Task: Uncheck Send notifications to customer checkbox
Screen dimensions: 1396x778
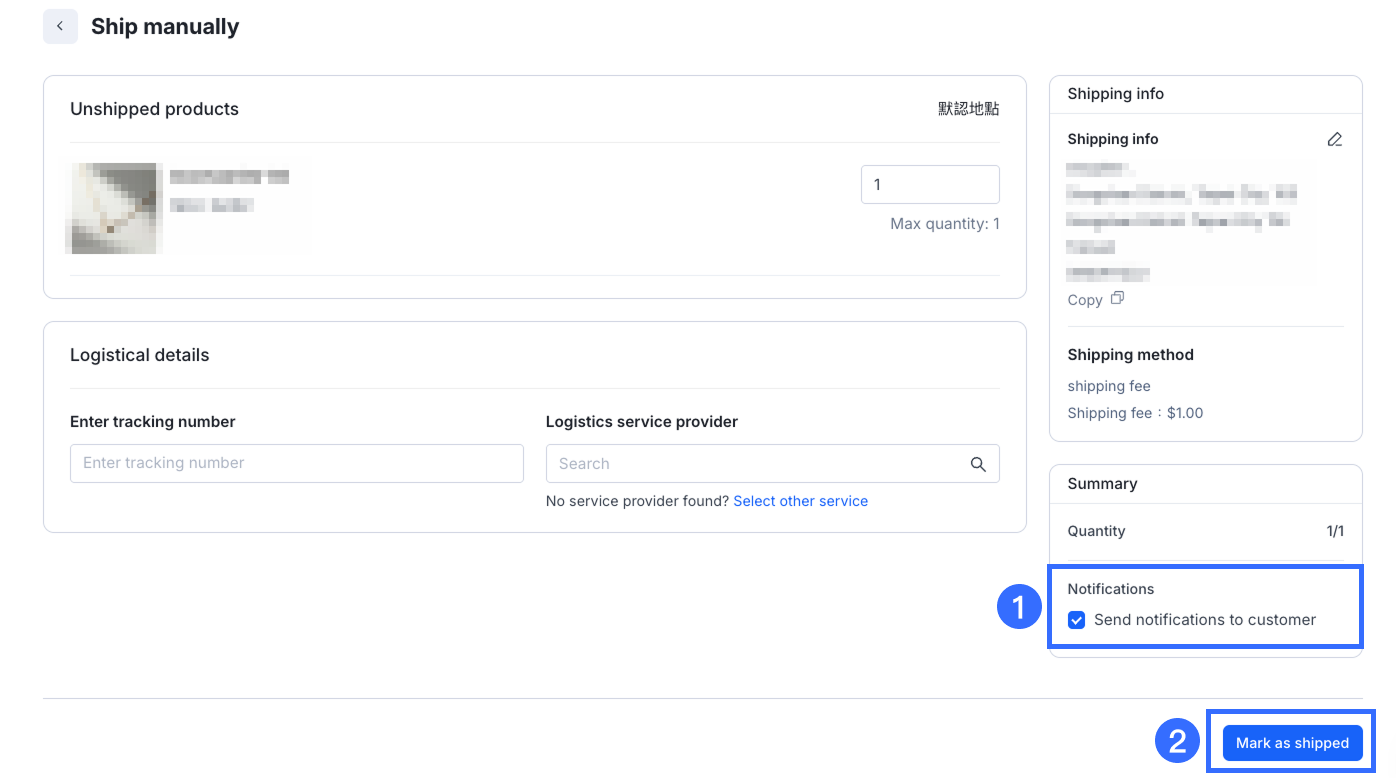Action: tap(1077, 620)
